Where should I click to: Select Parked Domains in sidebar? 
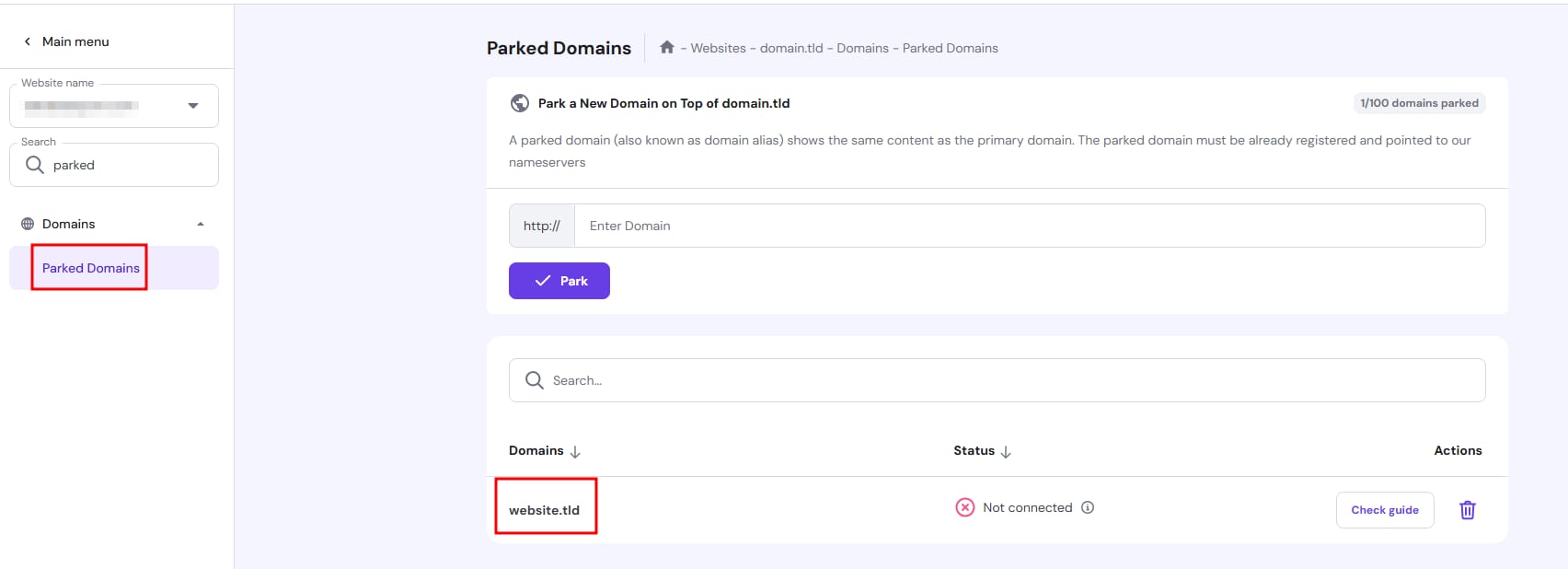pyautogui.click(x=91, y=268)
